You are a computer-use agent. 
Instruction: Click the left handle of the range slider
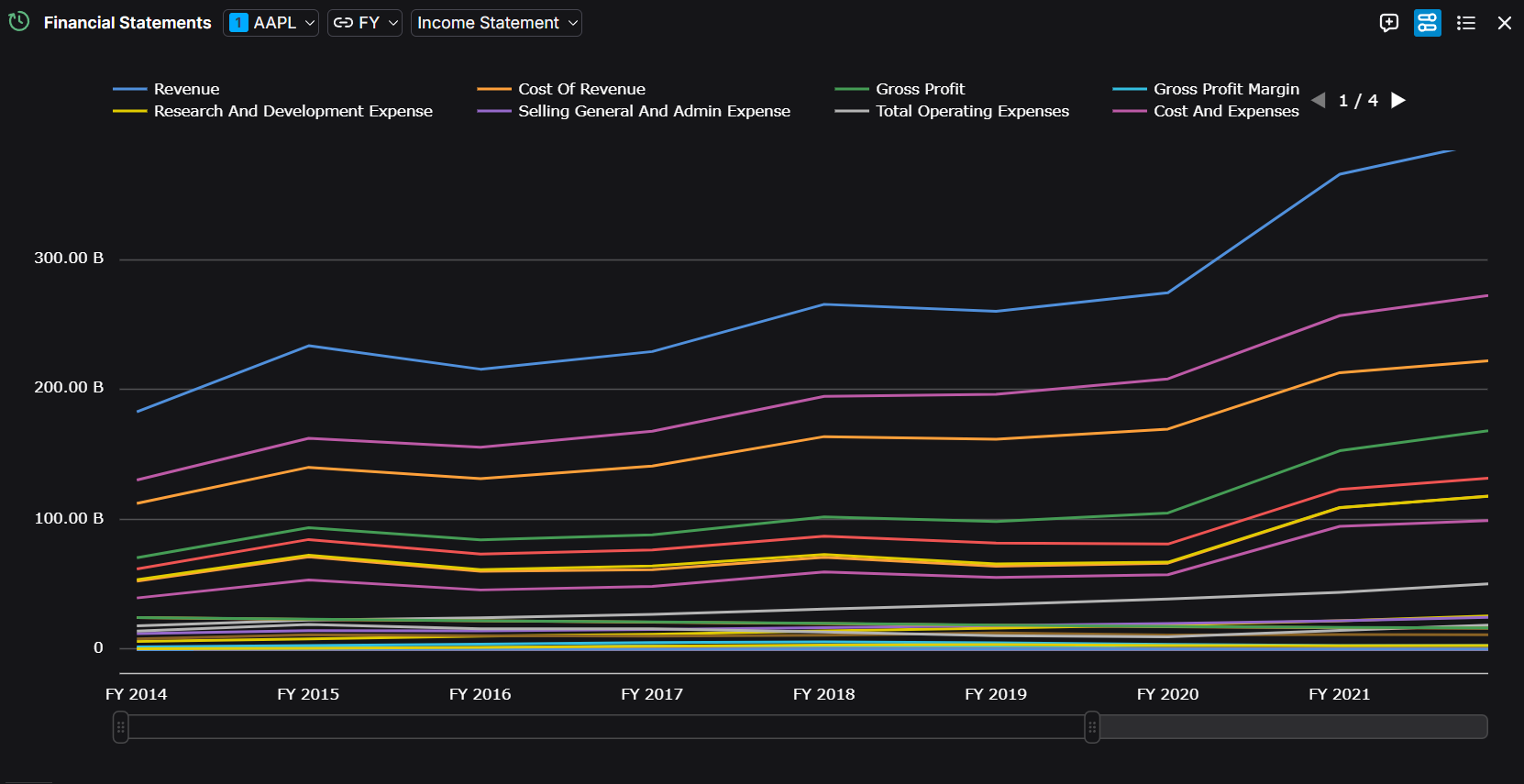(x=120, y=727)
